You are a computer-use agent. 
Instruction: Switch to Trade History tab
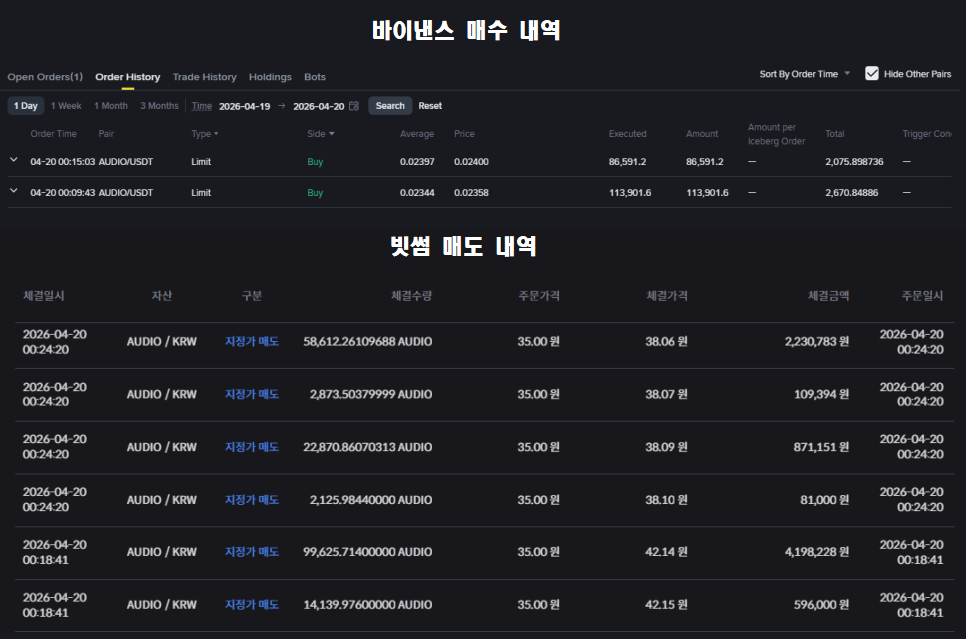tap(205, 77)
